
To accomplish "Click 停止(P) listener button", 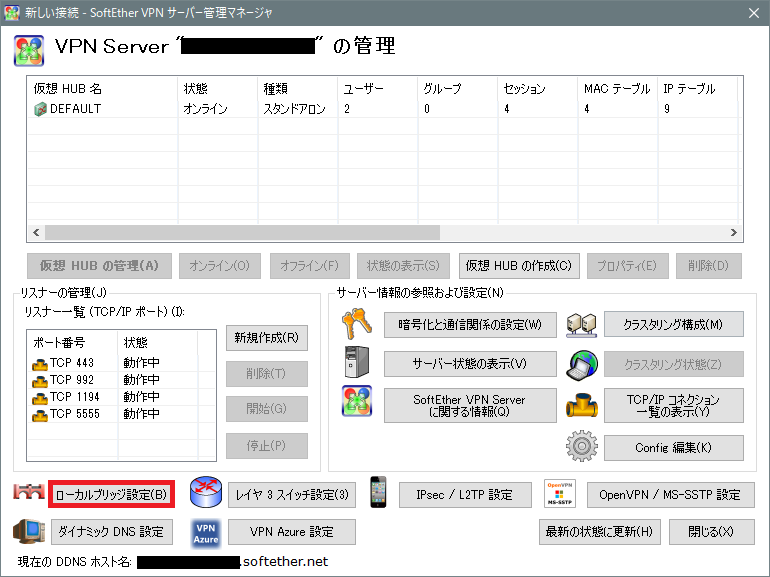I will pos(267,446).
